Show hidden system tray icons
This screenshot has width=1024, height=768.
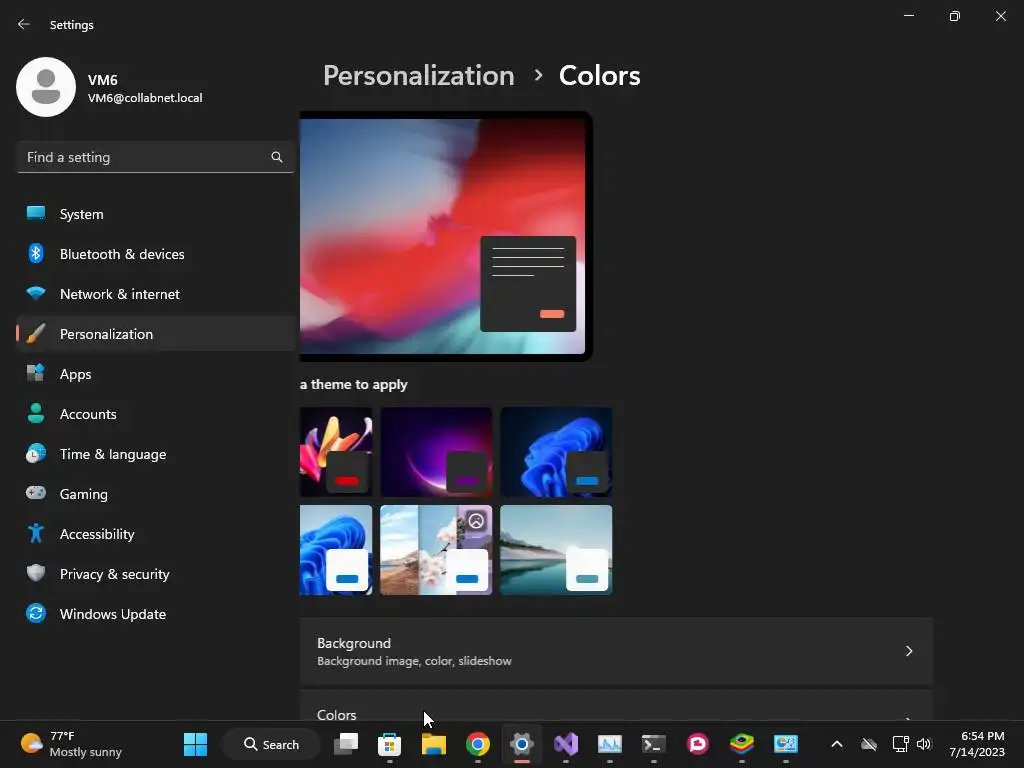[x=837, y=744]
